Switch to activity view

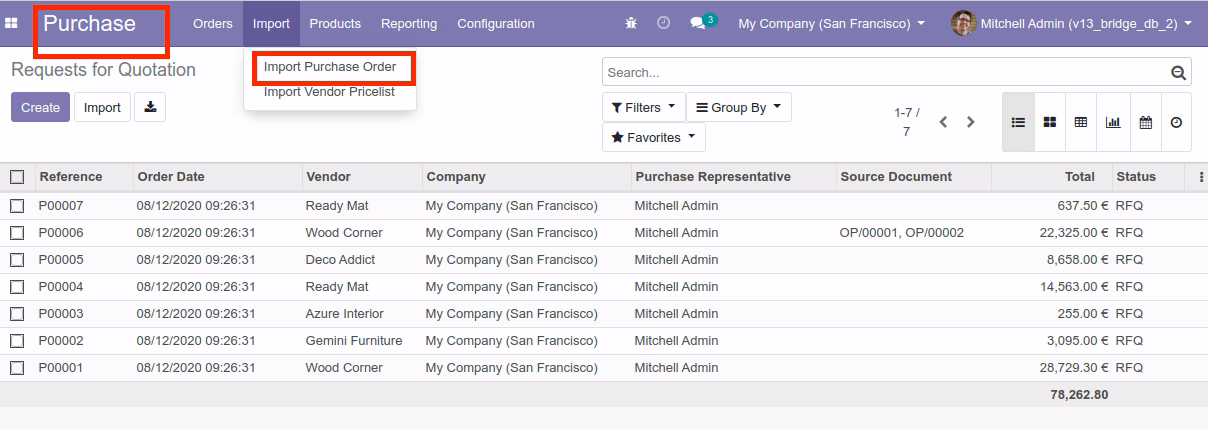pos(1176,122)
